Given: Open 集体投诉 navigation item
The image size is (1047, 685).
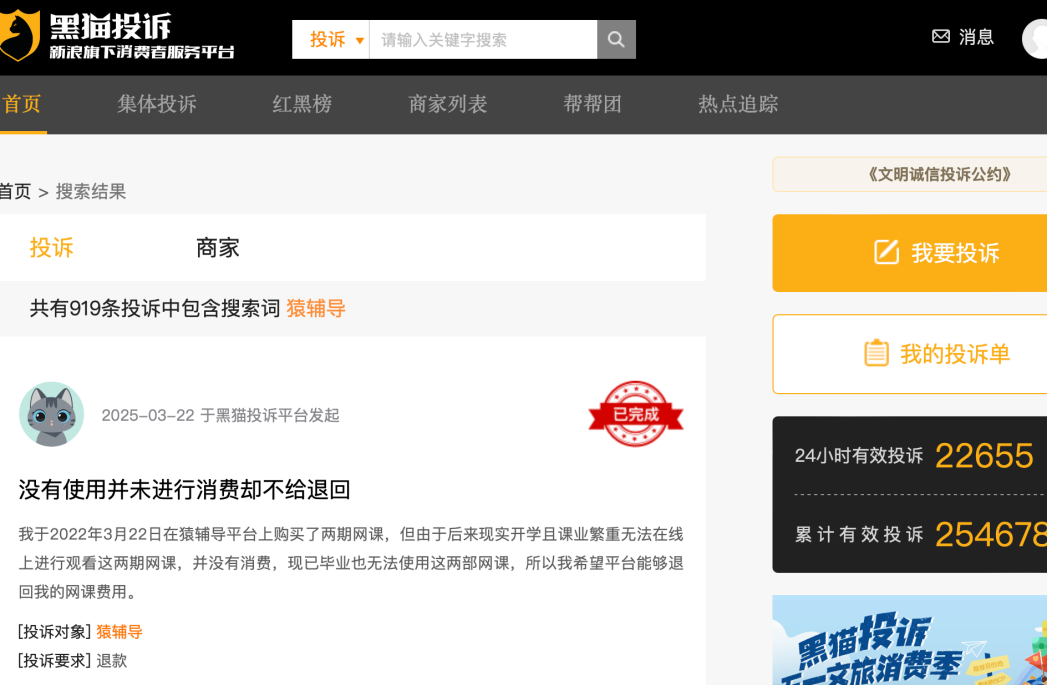Looking at the screenshot, I should (x=157, y=104).
